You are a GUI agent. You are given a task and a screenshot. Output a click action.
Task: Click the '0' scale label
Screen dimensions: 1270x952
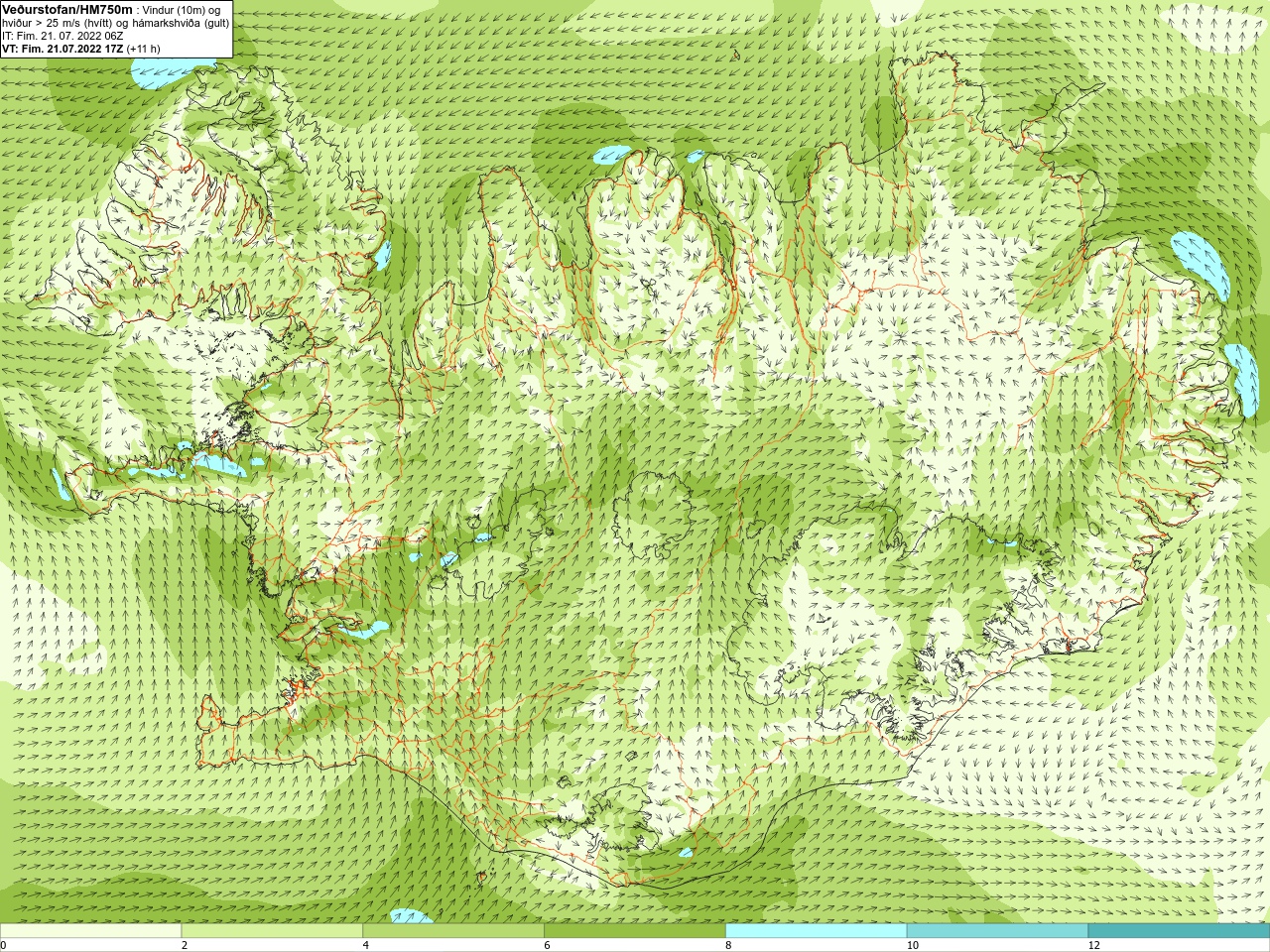click(3, 945)
